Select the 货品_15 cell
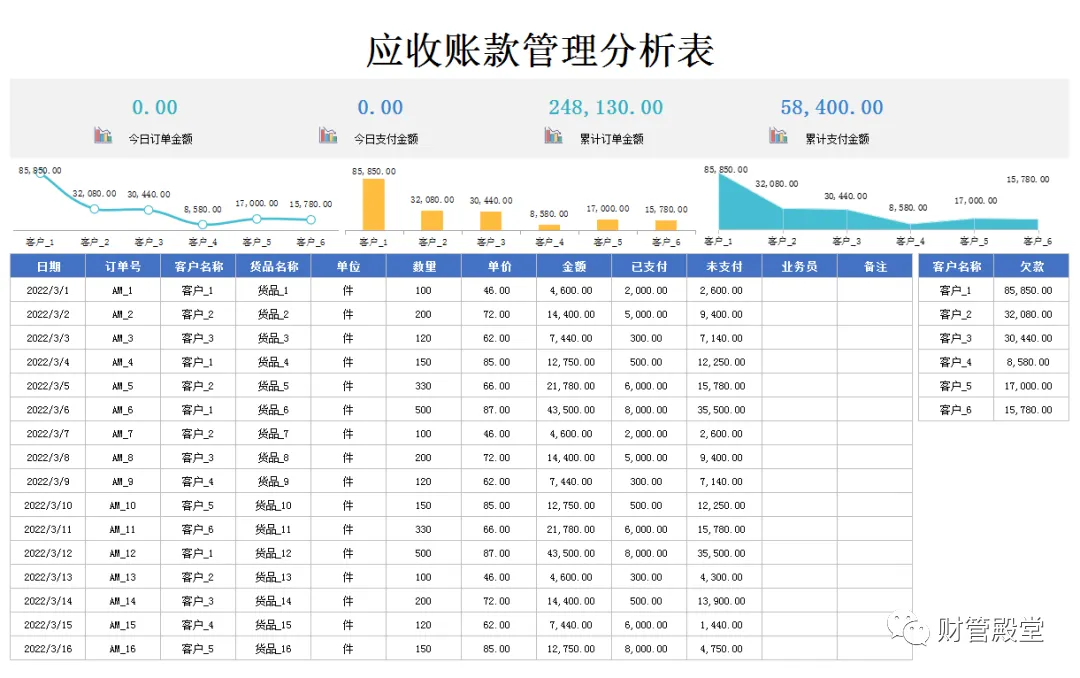Viewport: 1080px width, 678px height. tap(273, 625)
